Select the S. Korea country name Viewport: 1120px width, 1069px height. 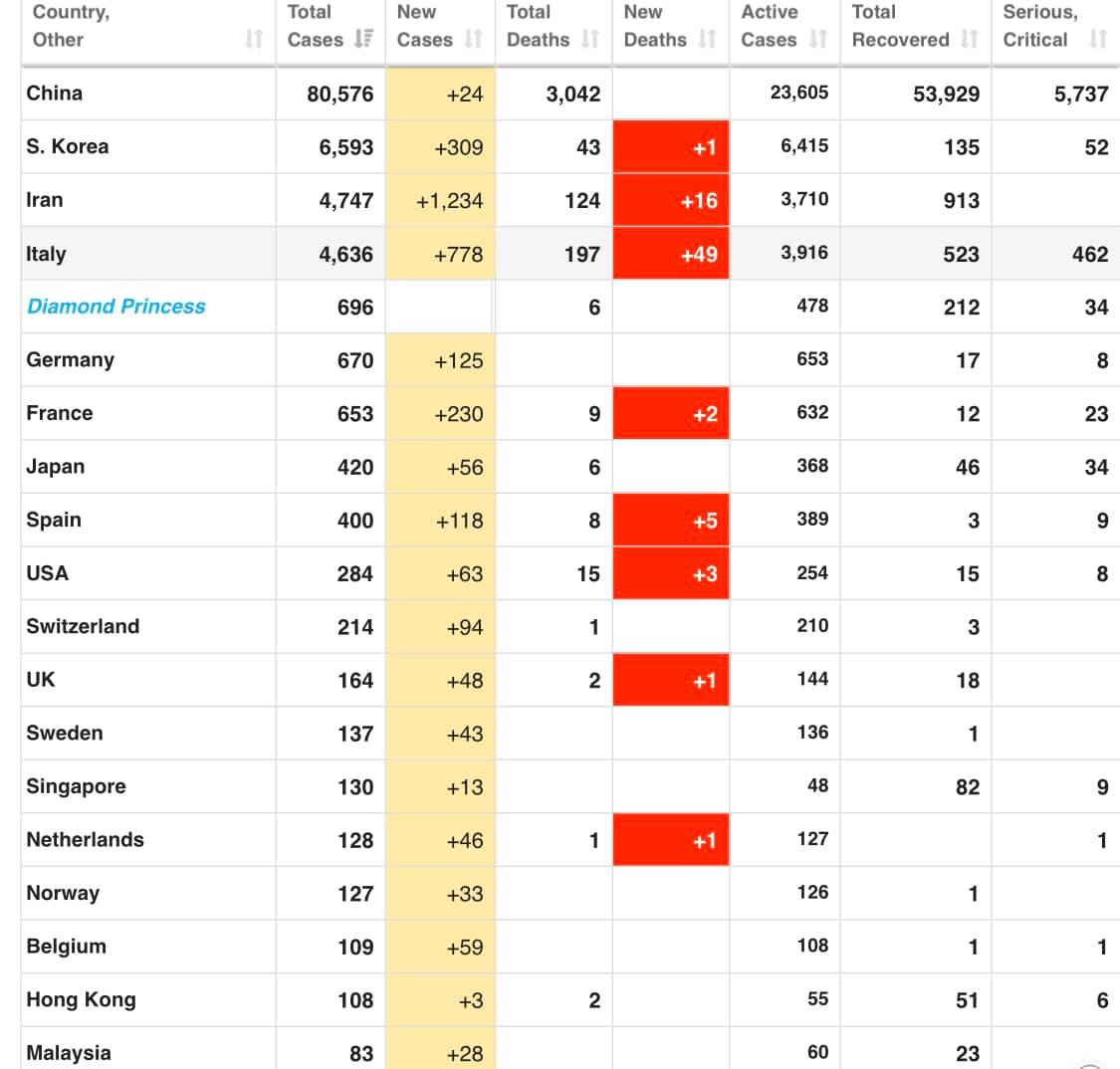click(x=68, y=146)
